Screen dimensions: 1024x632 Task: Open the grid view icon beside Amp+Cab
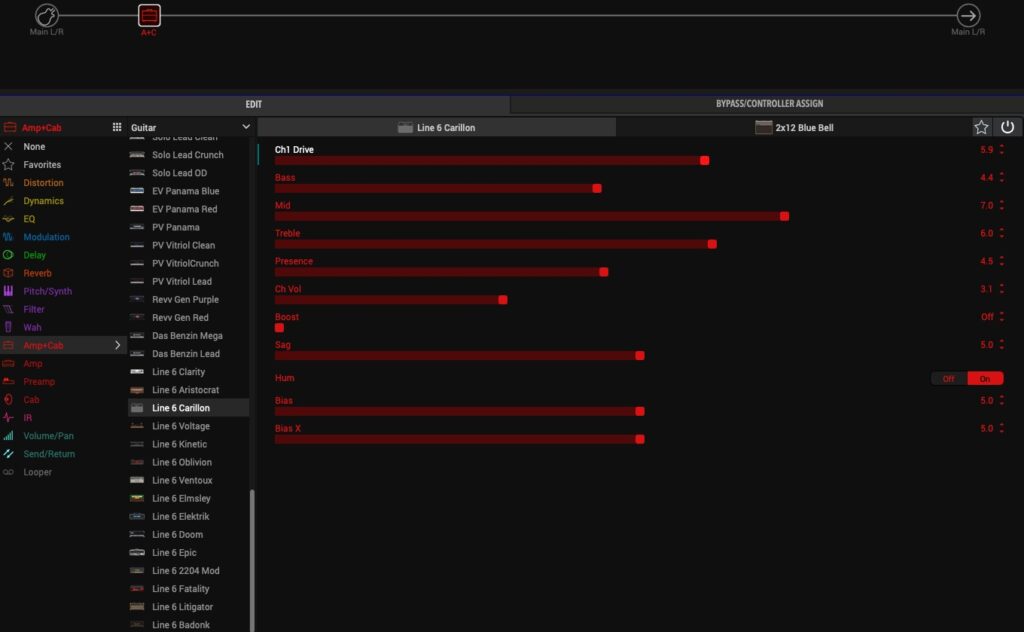pos(117,128)
